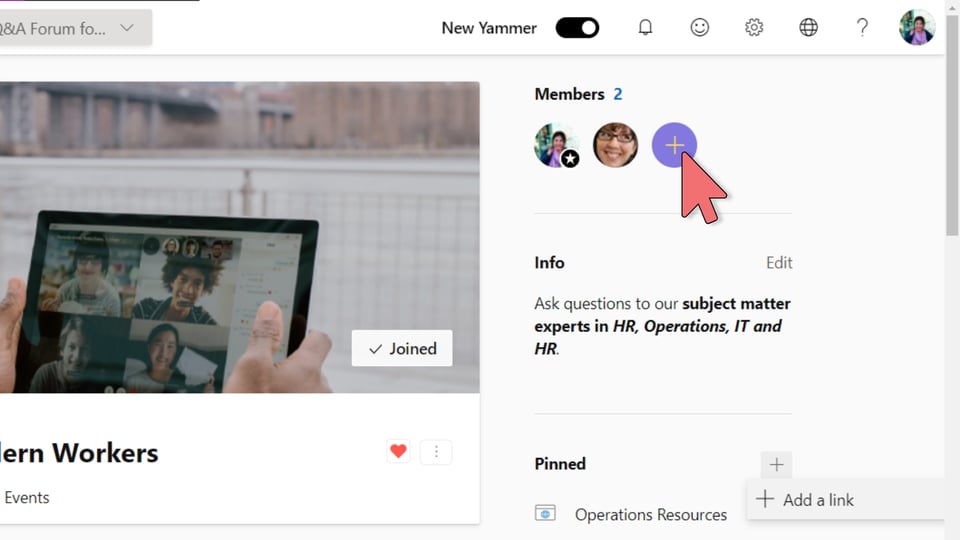Click the community cover photo
960x540 pixels.
(x=239, y=238)
